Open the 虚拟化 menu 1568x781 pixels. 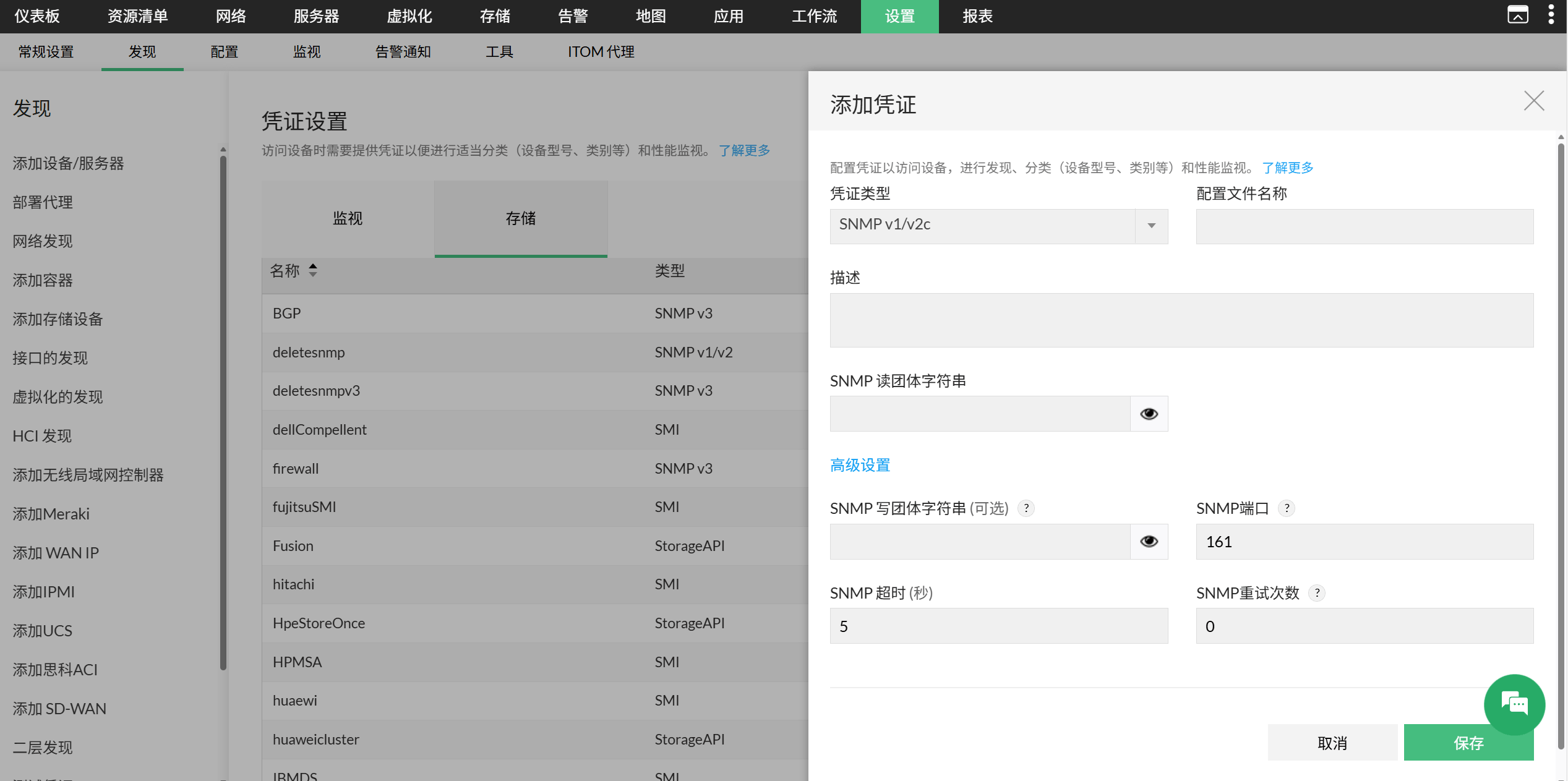(x=409, y=16)
